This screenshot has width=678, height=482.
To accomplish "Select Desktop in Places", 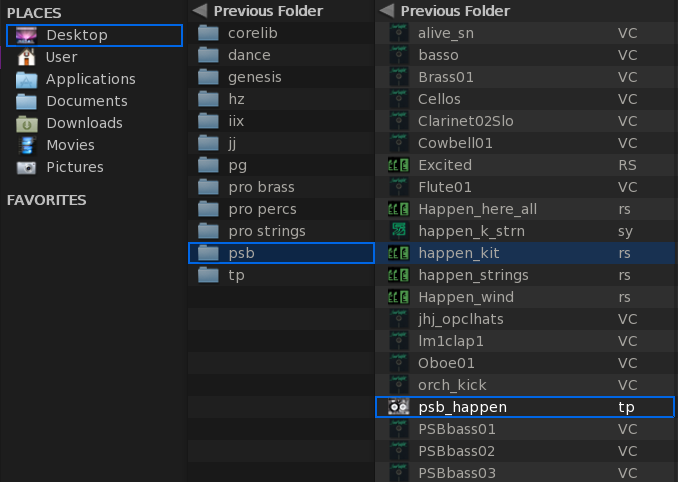I will [x=77, y=35].
